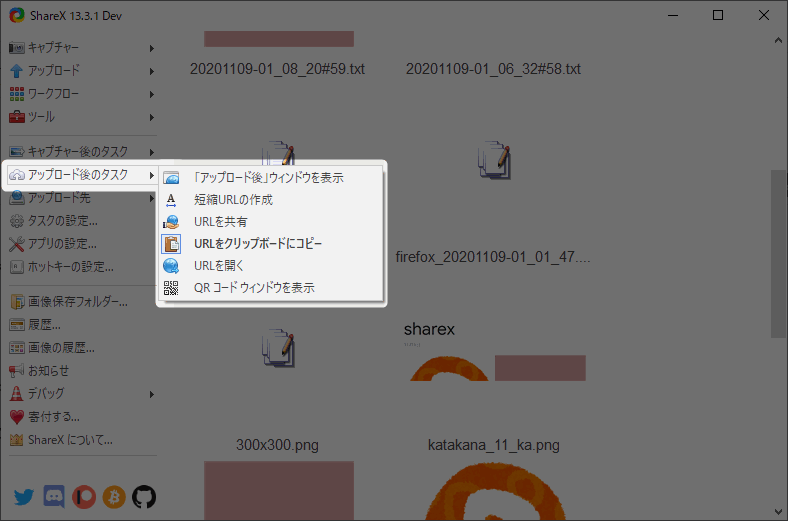The height and width of the screenshot is (521, 788).
Task: Click the タスクの設定 gear icon
Action: tap(17, 221)
